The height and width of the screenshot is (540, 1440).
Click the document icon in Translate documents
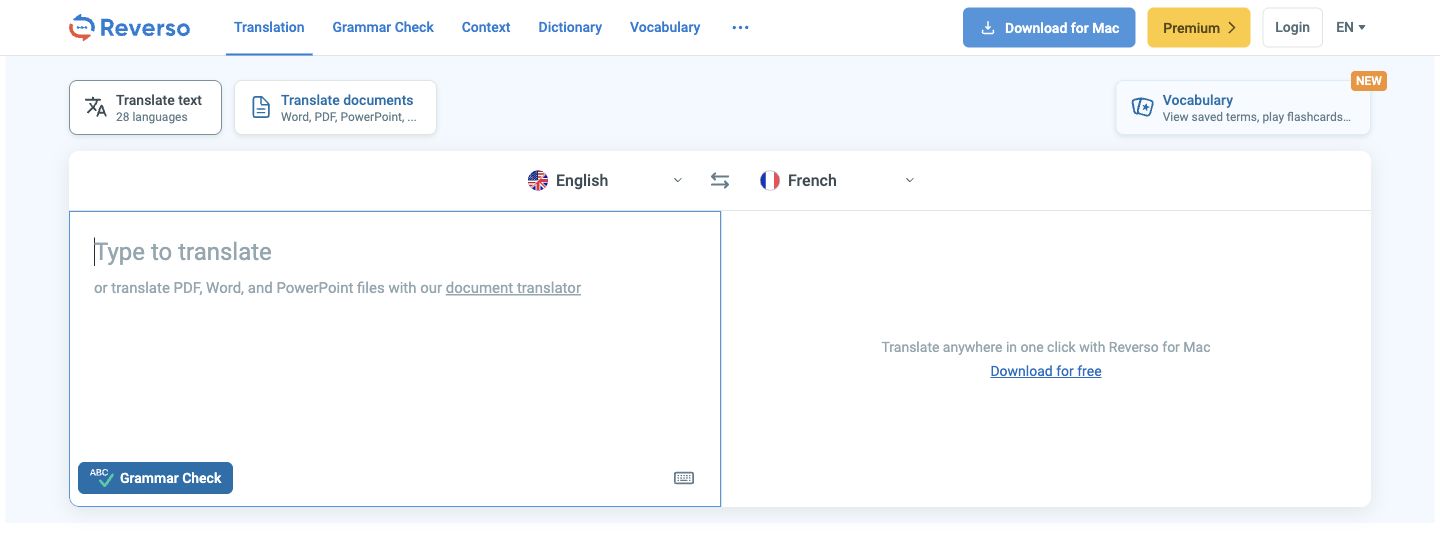[x=261, y=108]
